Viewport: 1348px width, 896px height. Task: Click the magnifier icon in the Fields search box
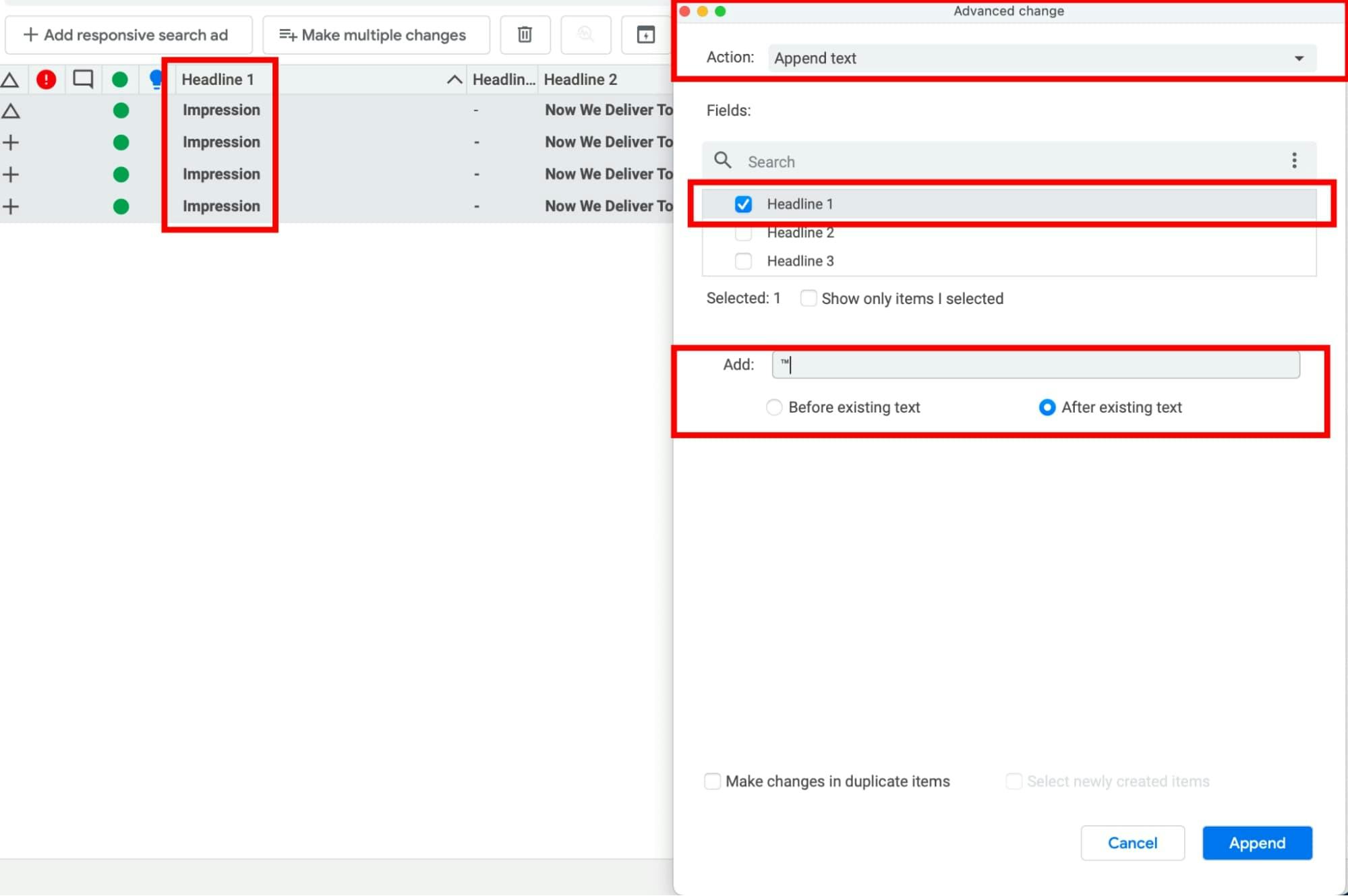click(722, 161)
